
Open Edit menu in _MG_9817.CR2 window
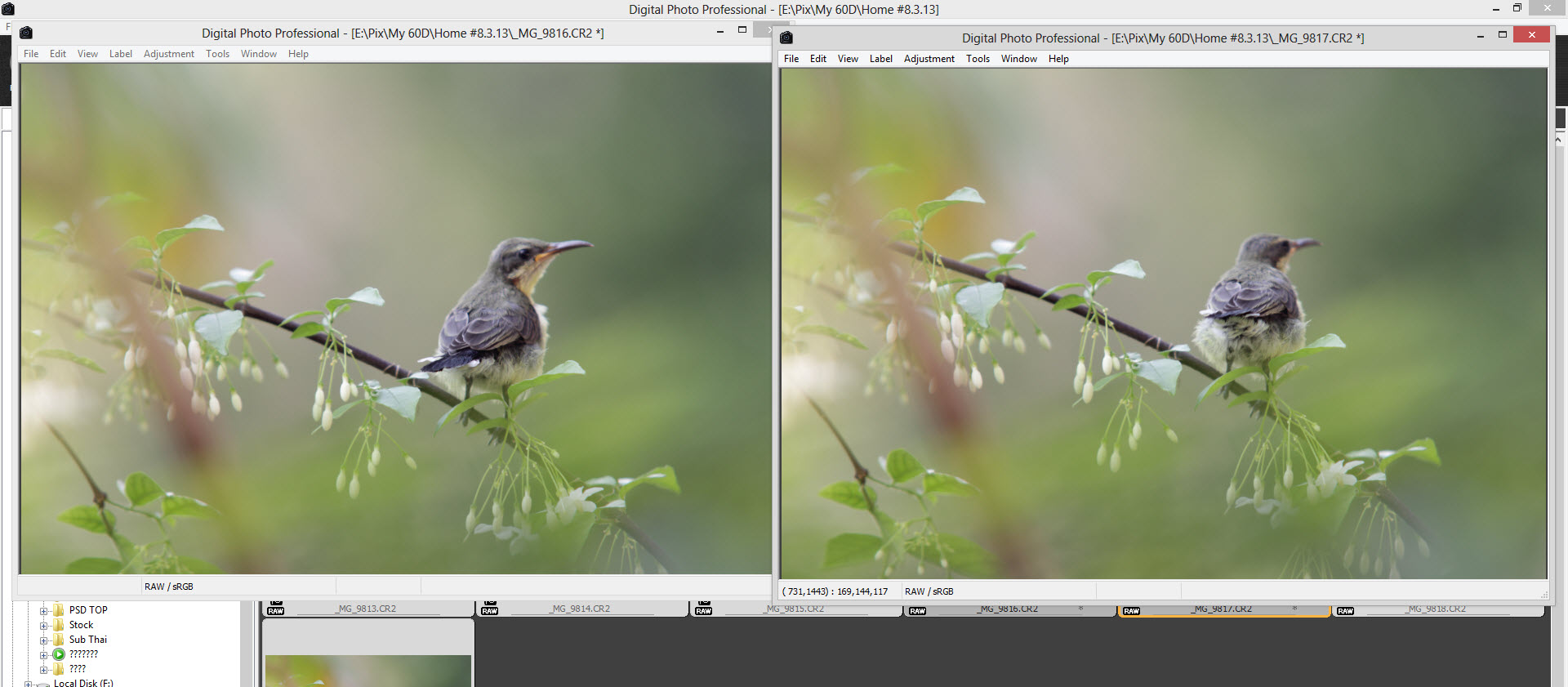point(818,59)
